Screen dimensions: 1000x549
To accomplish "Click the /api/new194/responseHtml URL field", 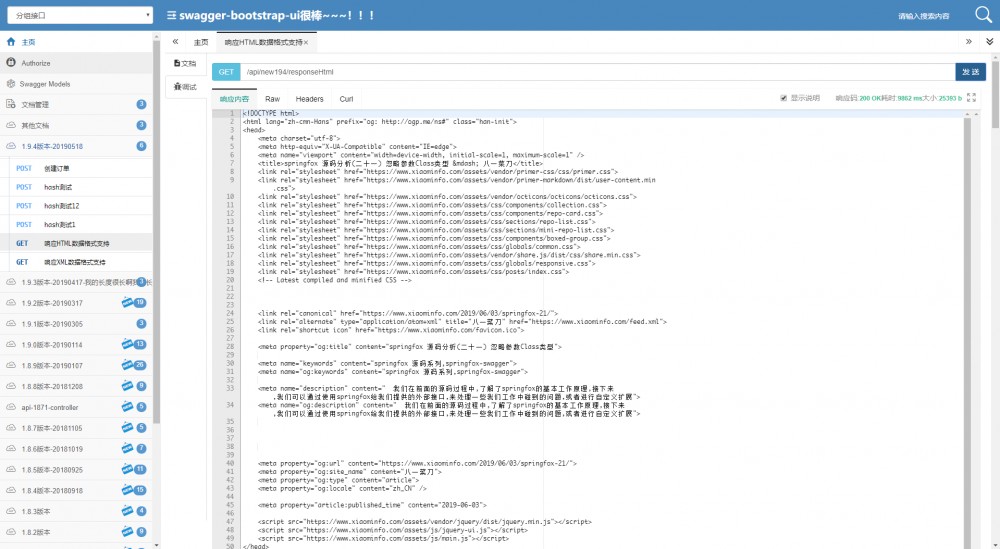I will pyautogui.click(x=598, y=71).
